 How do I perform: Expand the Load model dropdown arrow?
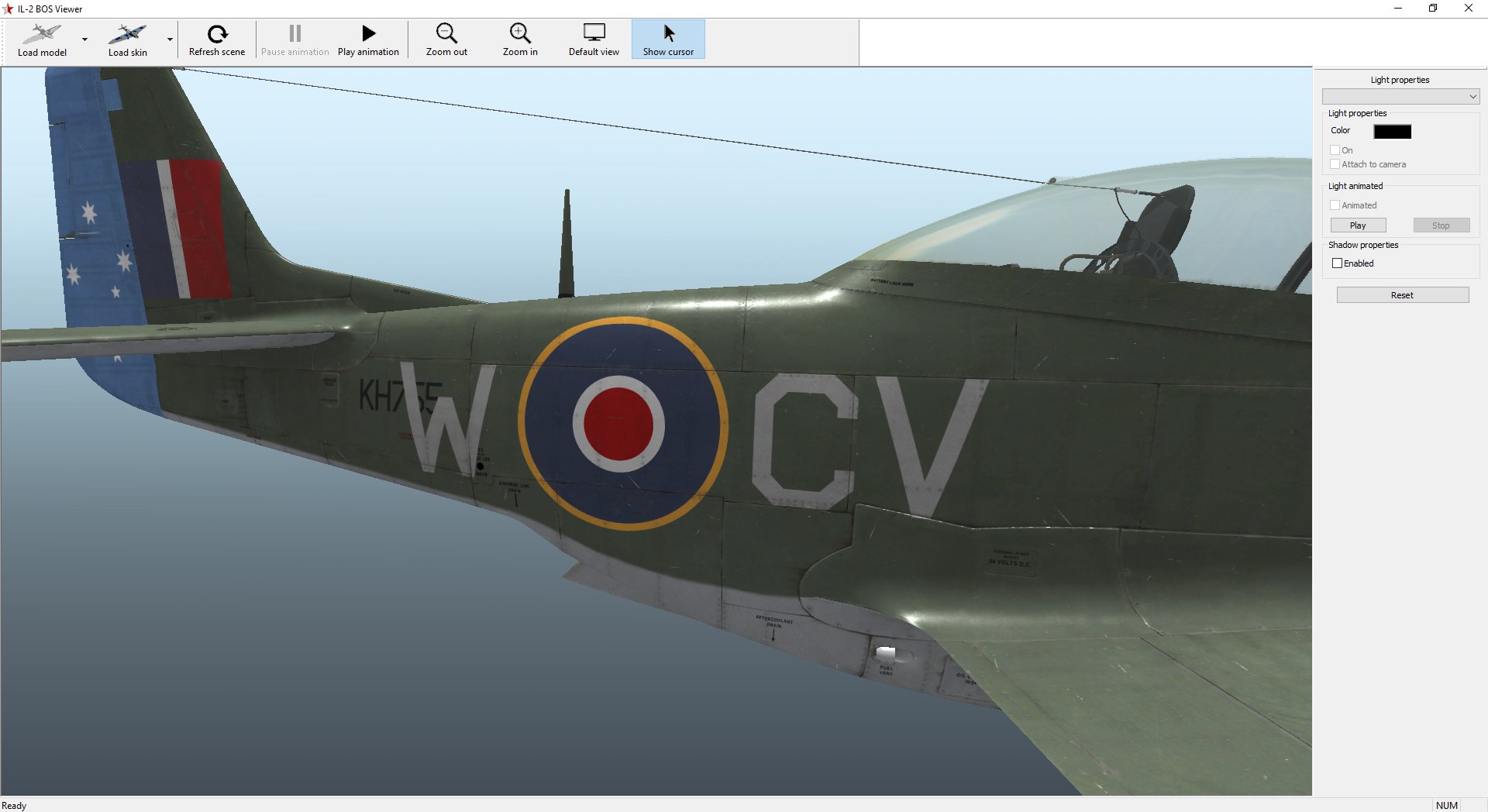coord(85,40)
